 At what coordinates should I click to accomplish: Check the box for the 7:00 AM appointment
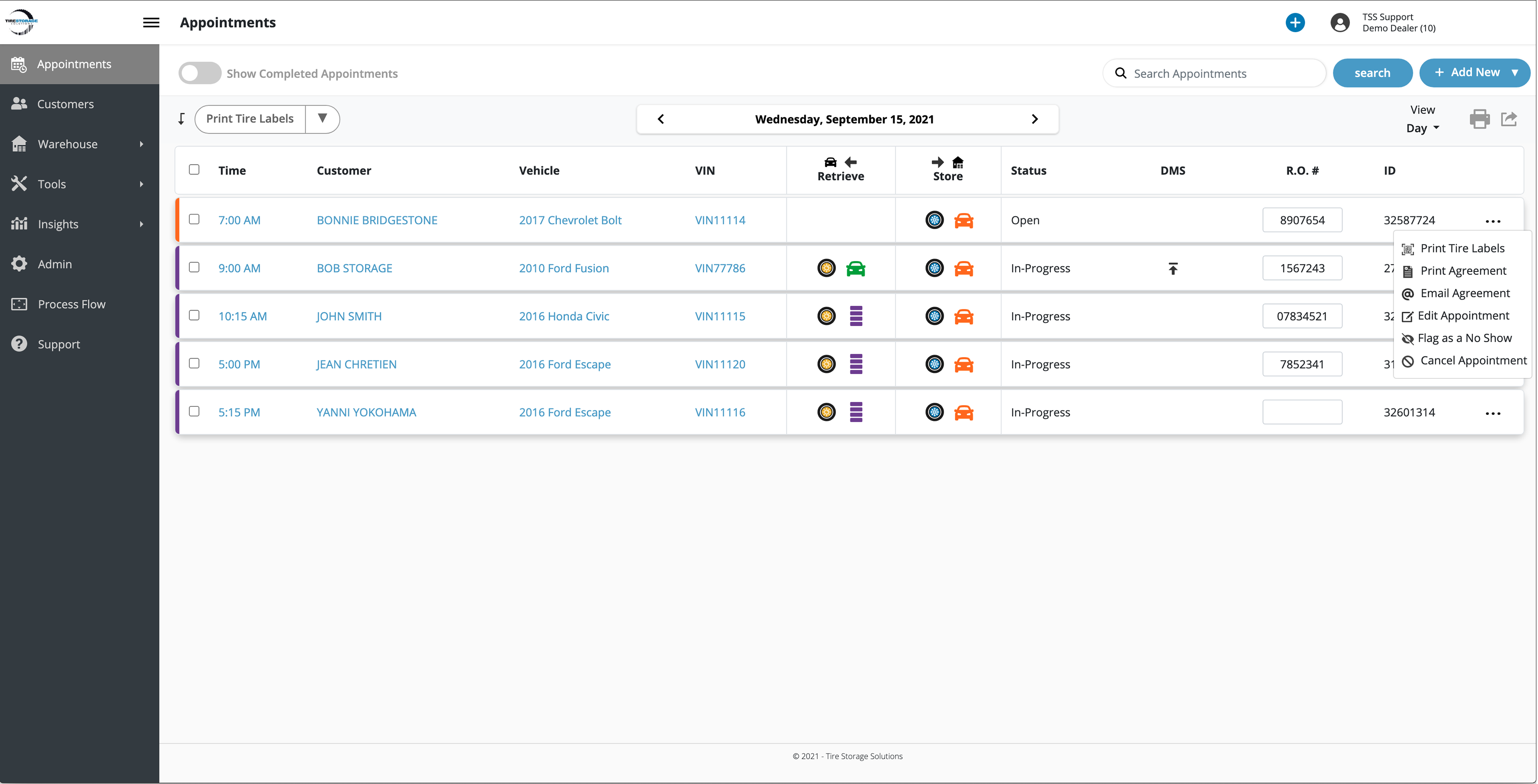pos(194,219)
